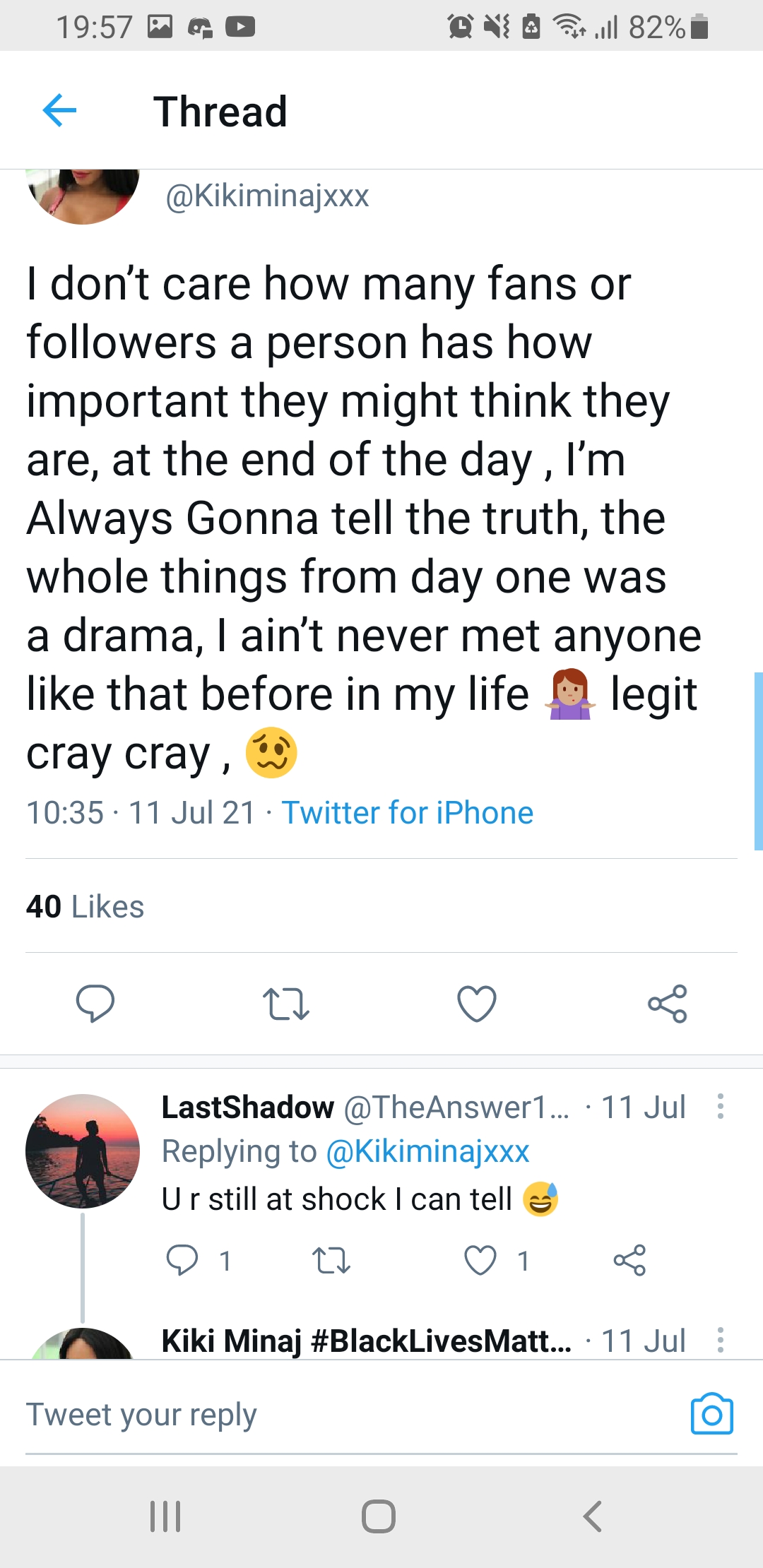Image resolution: width=763 pixels, height=1568 pixels.
Task: Open the @Kikiminajxxx mention in reply
Action: point(427,1151)
